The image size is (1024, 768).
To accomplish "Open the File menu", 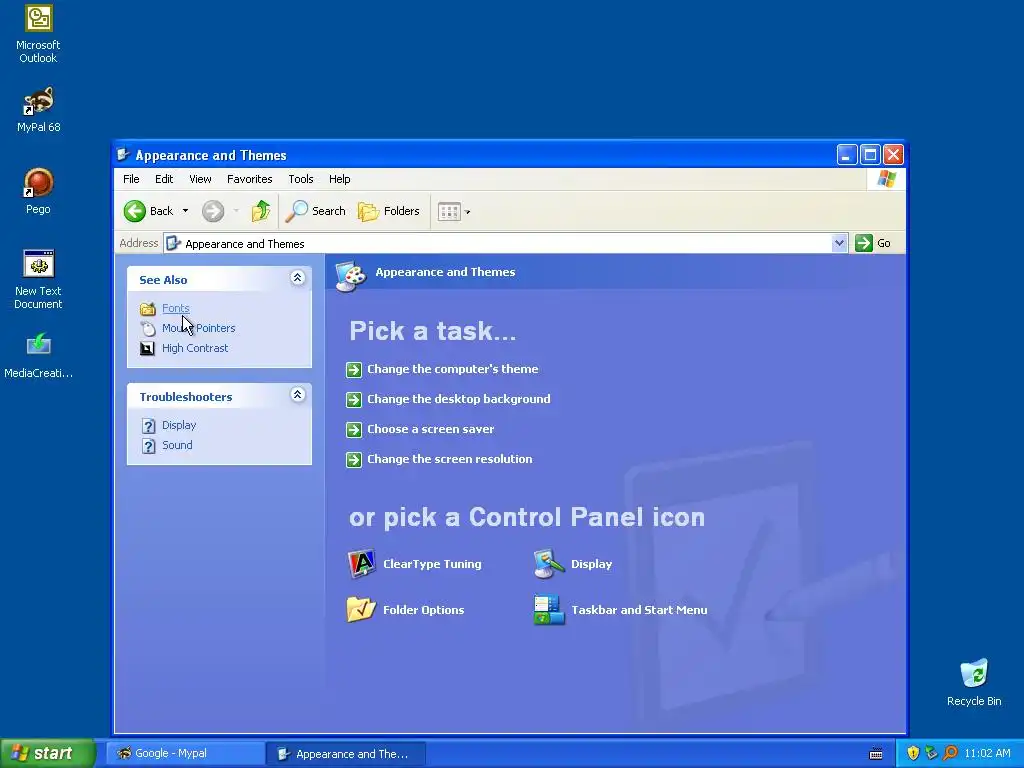I will click(x=131, y=179).
